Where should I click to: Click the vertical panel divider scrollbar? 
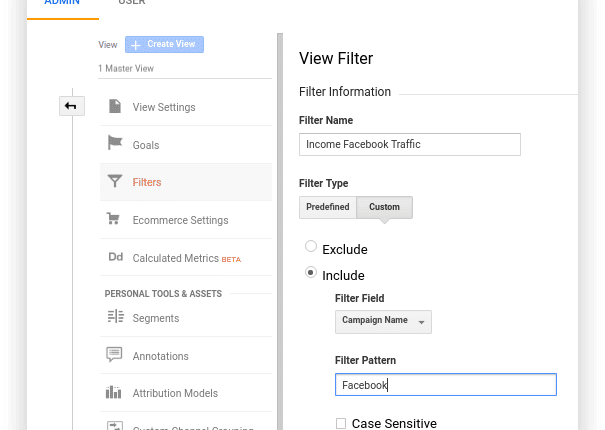click(x=280, y=232)
